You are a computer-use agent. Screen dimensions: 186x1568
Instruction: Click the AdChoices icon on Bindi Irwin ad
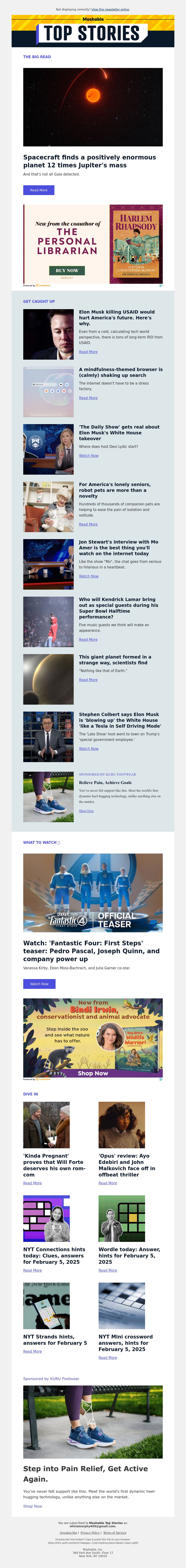coord(160,1079)
